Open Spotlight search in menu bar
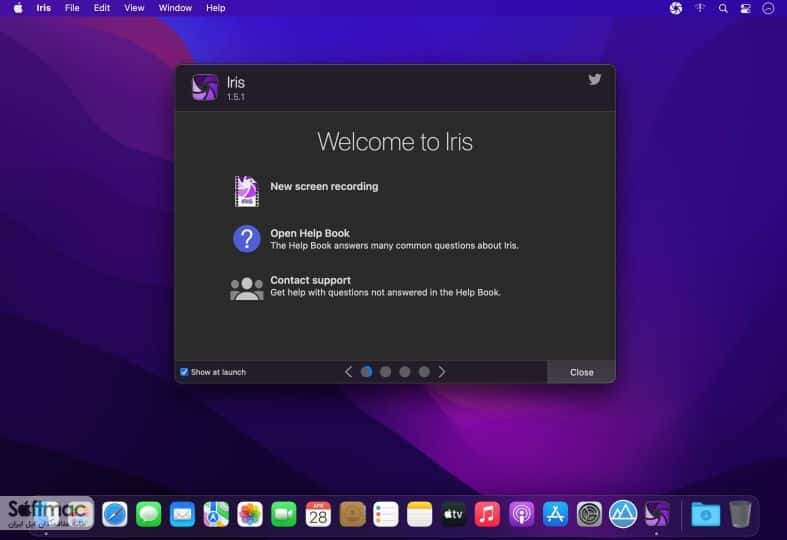The image size is (787, 540). click(723, 8)
